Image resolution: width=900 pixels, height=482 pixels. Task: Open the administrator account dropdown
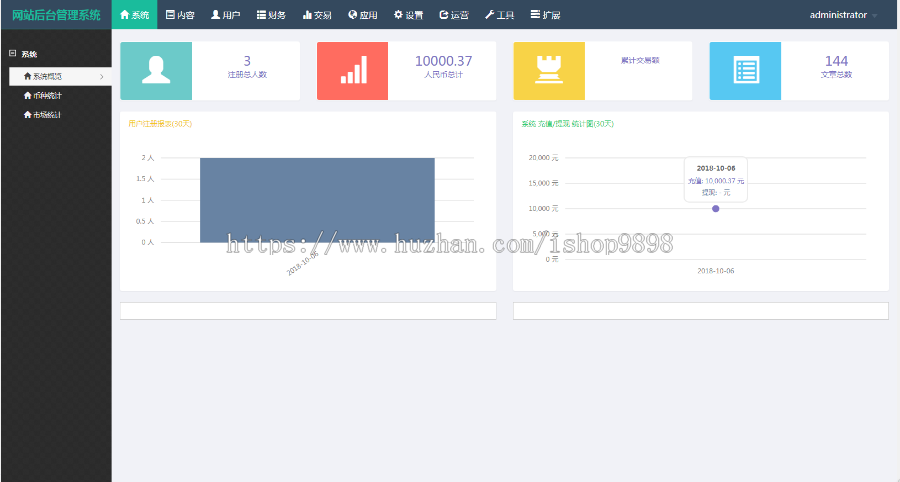coord(843,15)
